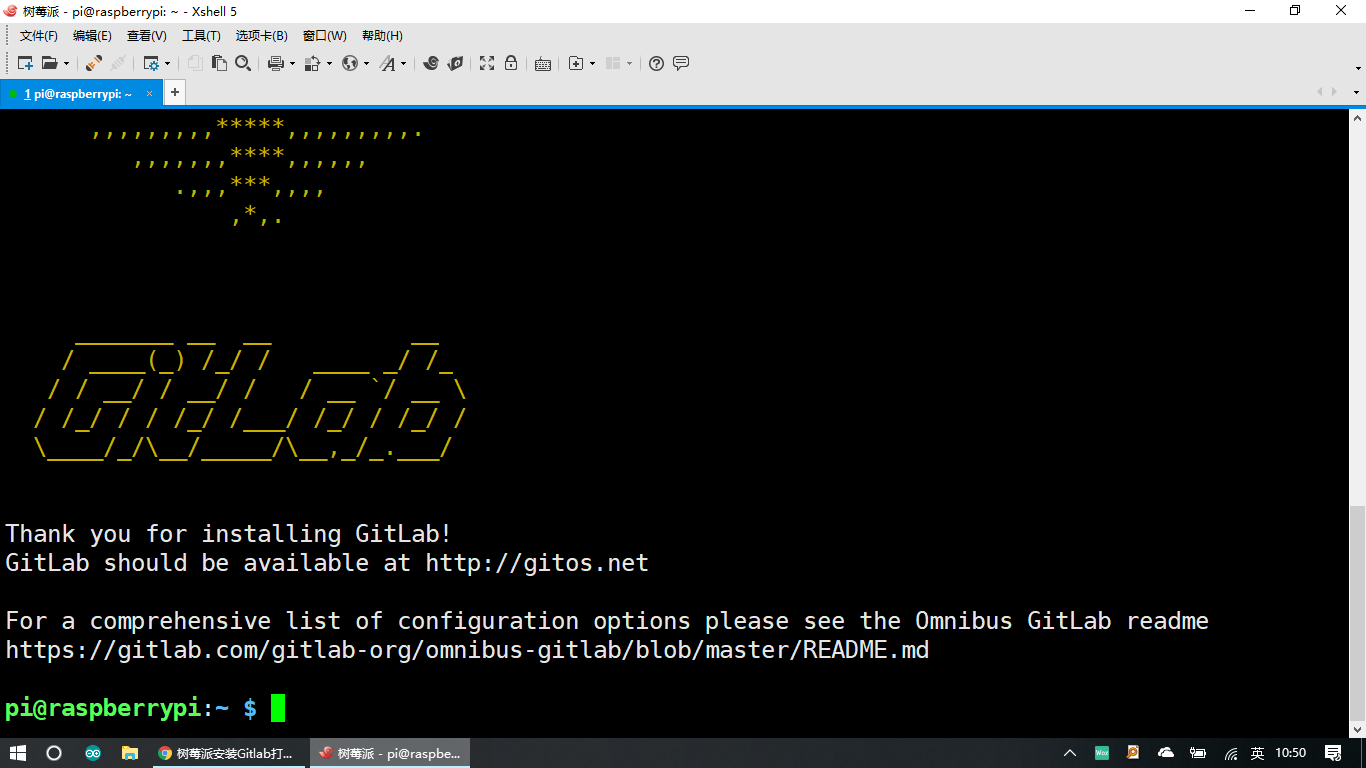Image resolution: width=1366 pixels, height=768 pixels.
Task: Click the Copy icon in toolbar
Action: tap(195, 63)
